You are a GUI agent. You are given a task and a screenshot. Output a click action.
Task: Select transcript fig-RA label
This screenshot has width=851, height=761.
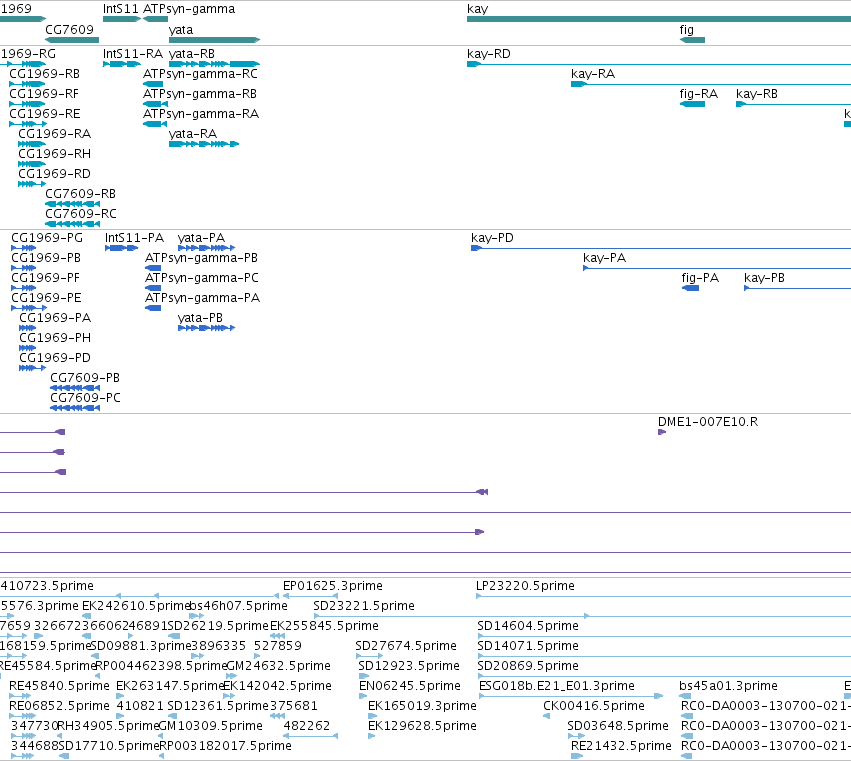click(698, 94)
